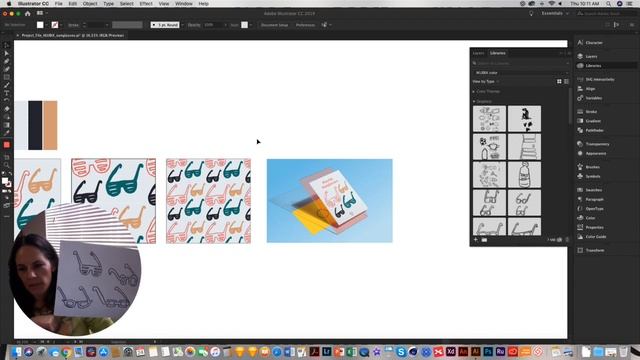The width and height of the screenshot is (640, 360).
Task: Open the Character panel
Action: point(590,42)
